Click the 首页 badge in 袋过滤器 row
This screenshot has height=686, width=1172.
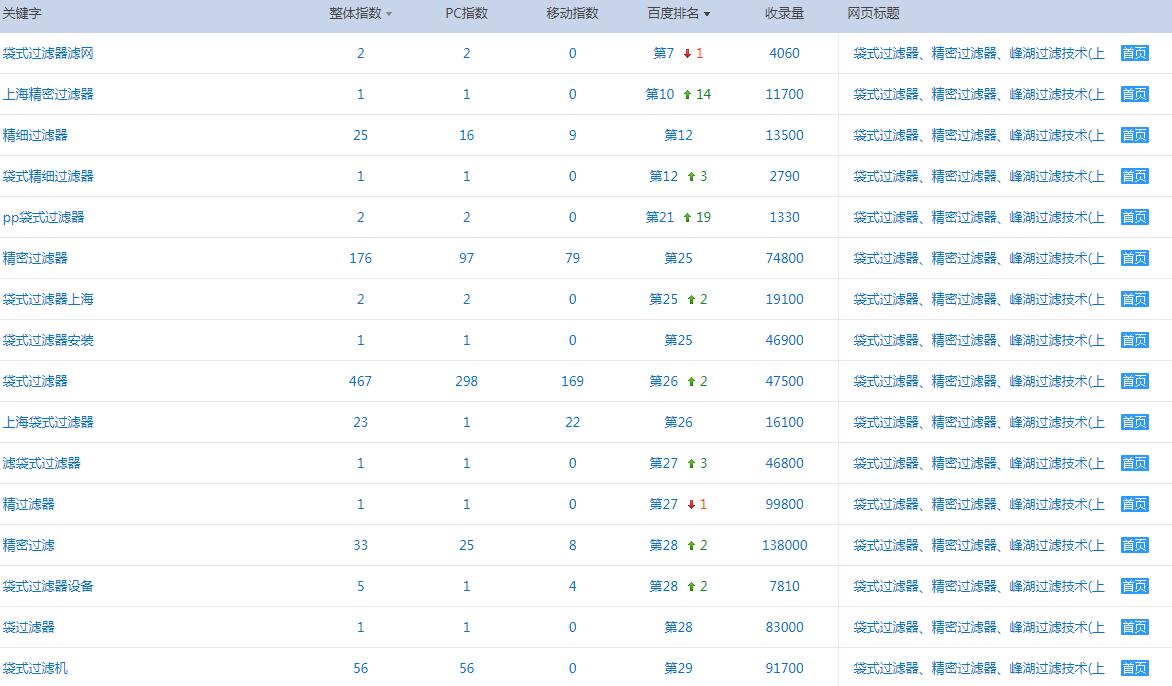click(1134, 627)
